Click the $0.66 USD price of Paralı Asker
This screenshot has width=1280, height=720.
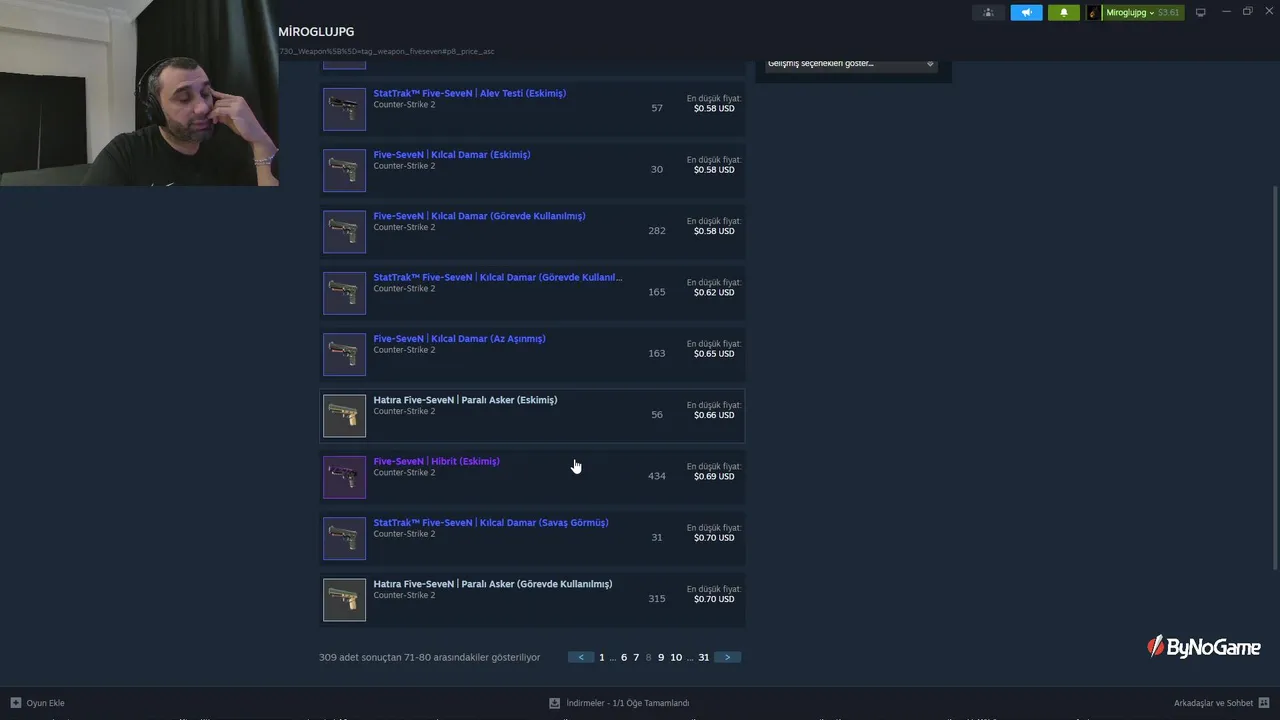pos(714,415)
